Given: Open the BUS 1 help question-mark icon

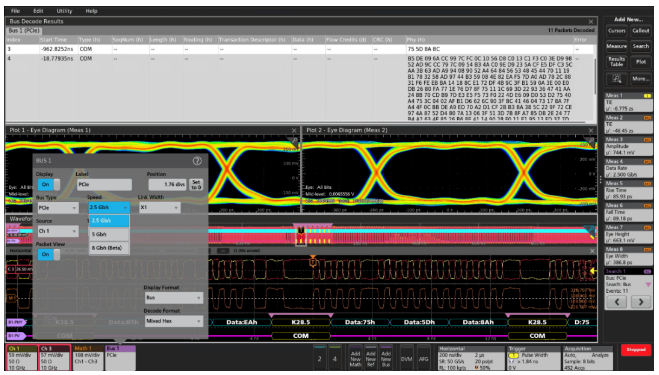Looking at the screenshot, I should tap(197, 161).
